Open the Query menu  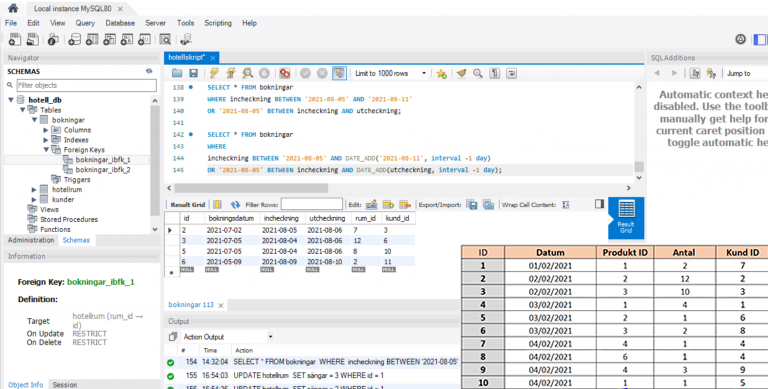tap(85, 23)
